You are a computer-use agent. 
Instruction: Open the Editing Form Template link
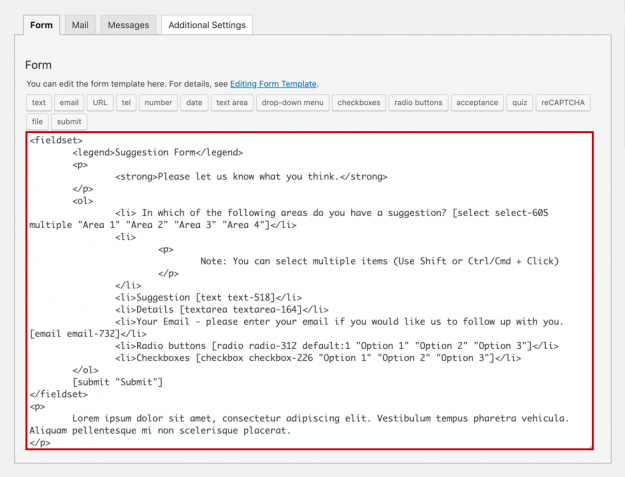point(274,84)
